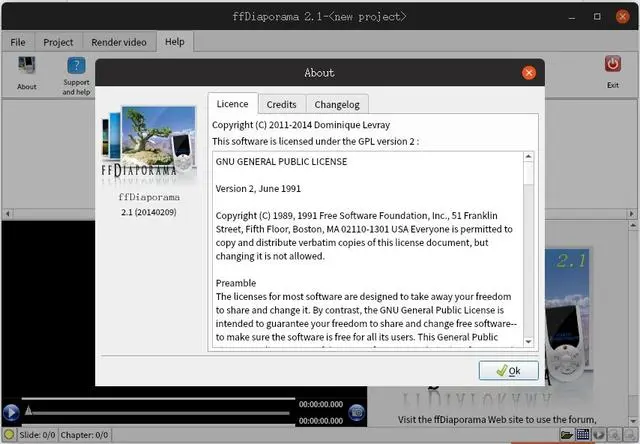640x444 pixels.
Task: Click the timeline left scroll arrow
Action: (x=8, y=213)
